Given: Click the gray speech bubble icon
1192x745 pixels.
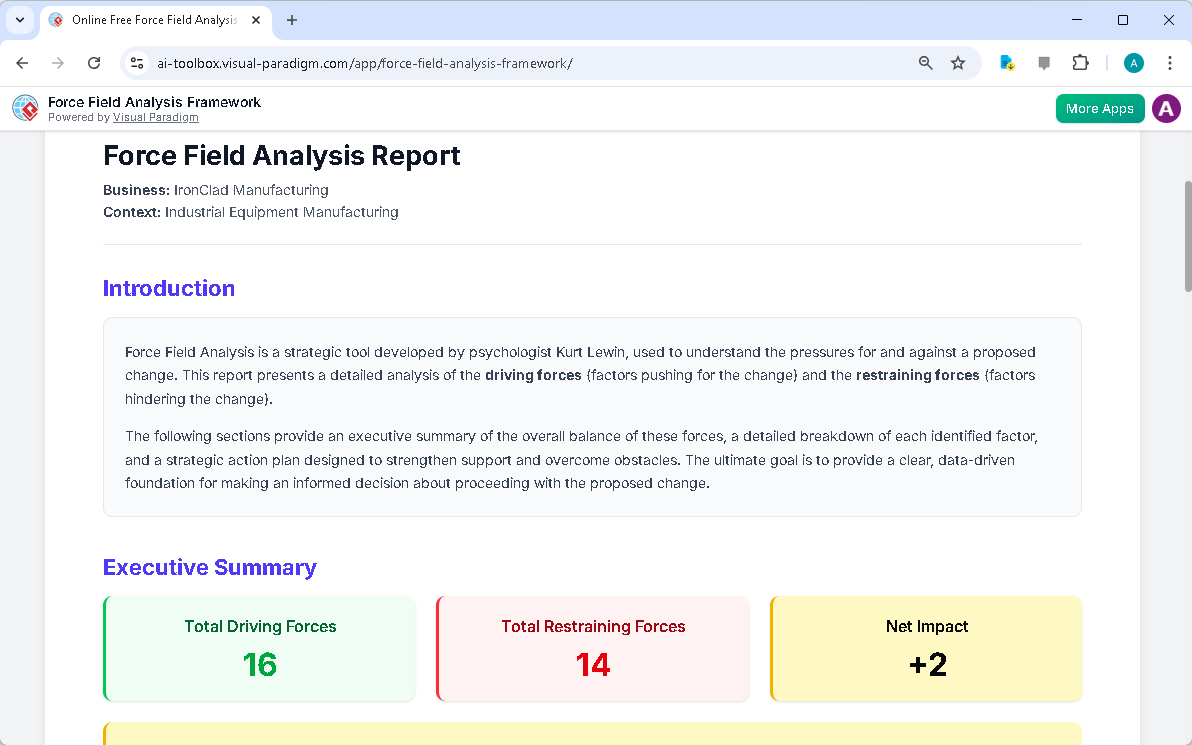Looking at the screenshot, I should pyautogui.click(x=1044, y=62).
